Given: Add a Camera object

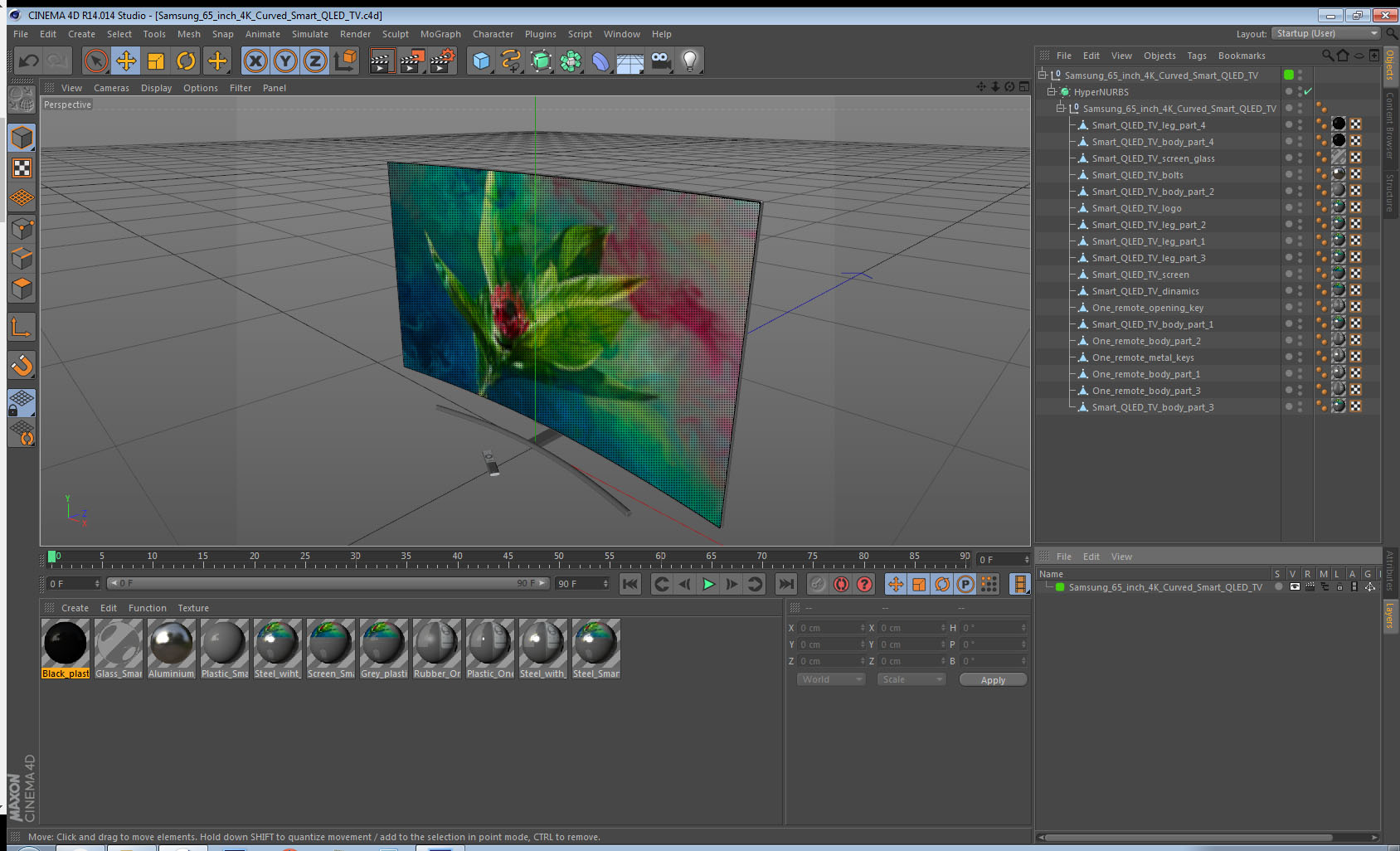Looking at the screenshot, I should [x=660, y=61].
